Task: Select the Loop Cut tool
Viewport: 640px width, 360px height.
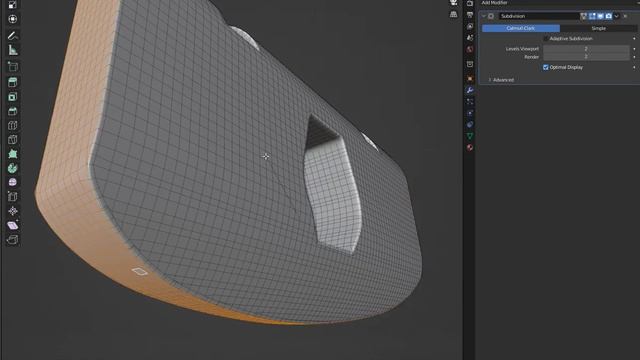Action: [x=13, y=125]
